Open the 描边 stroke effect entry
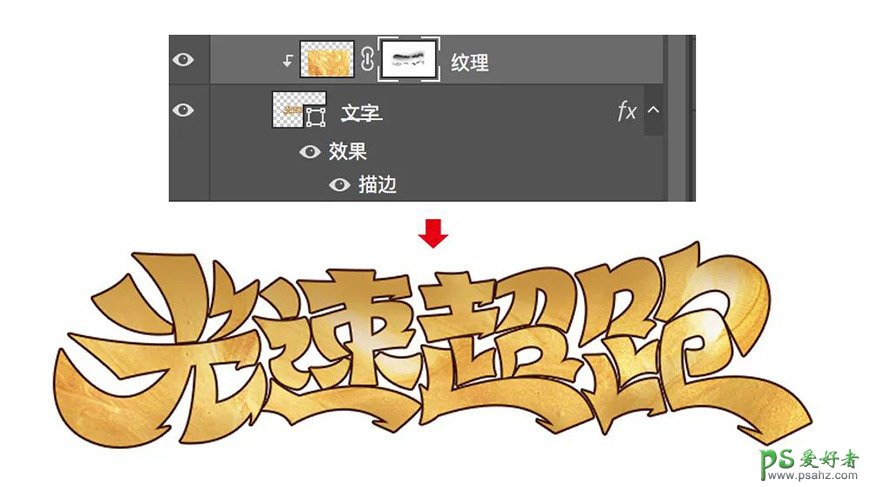The width and height of the screenshot is (870, 487). pos(377,184)
